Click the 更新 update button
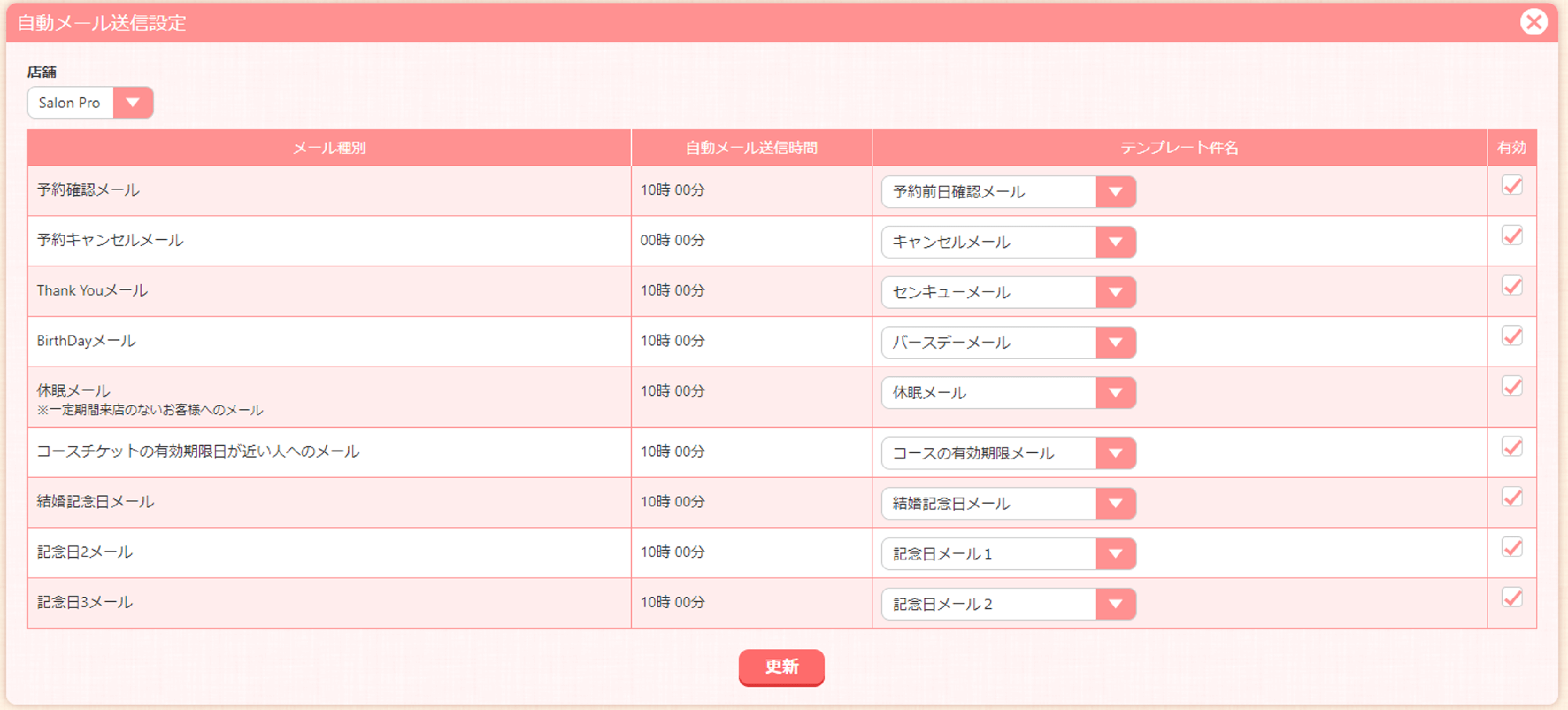 tap(782, 667)
